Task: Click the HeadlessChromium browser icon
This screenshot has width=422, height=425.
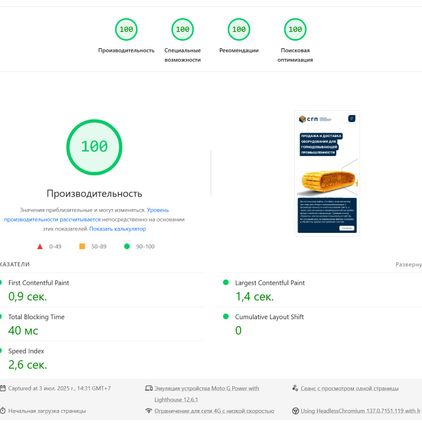Action: pyautogui.click(x=295, y=411)
